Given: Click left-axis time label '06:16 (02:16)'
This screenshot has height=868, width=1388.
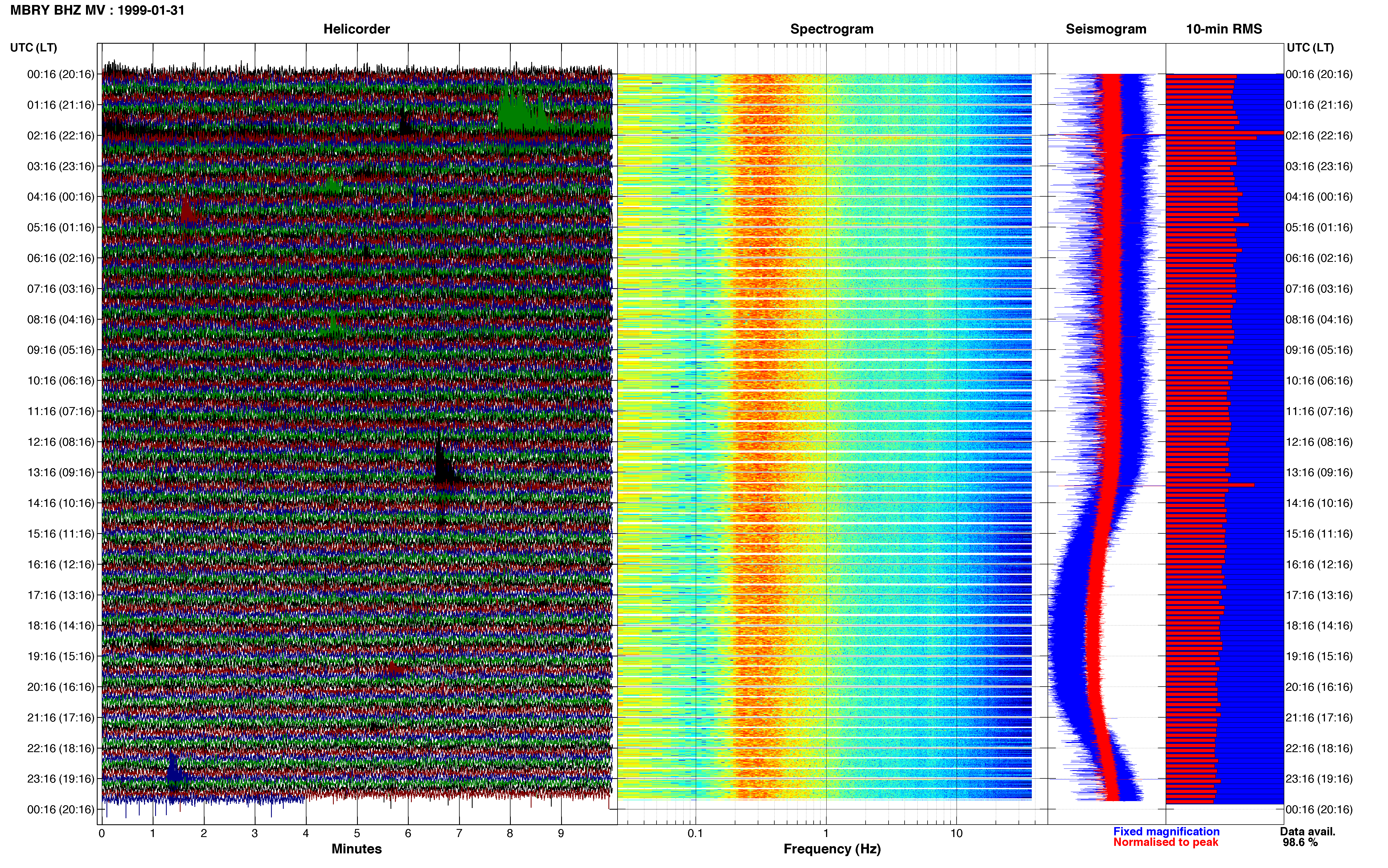Looking at the screenshot, I should point(61,258).
